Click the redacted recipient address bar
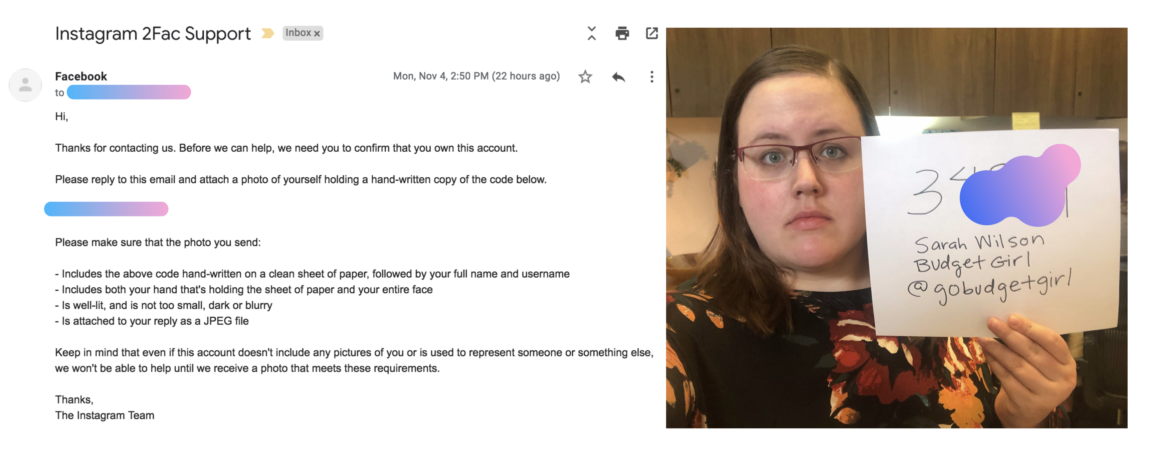1160x455 pixels. [129, 92]
